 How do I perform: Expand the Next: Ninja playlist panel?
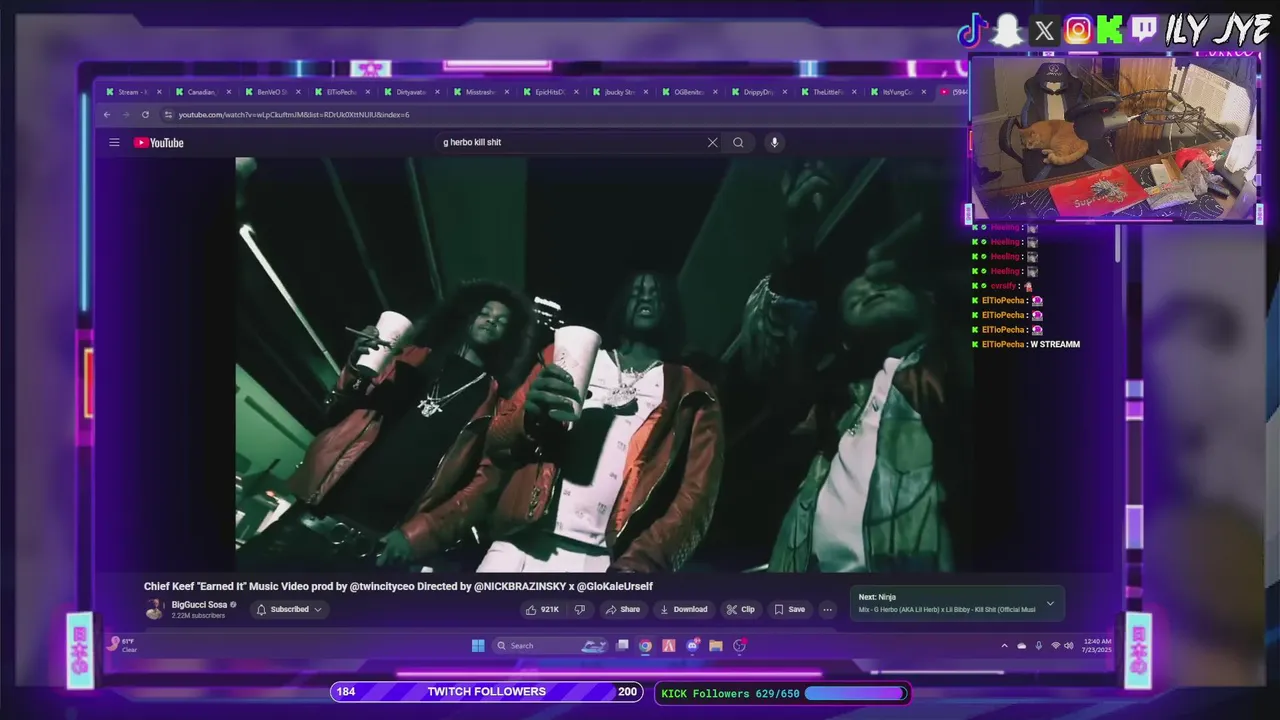click(x=1050, y=603)
